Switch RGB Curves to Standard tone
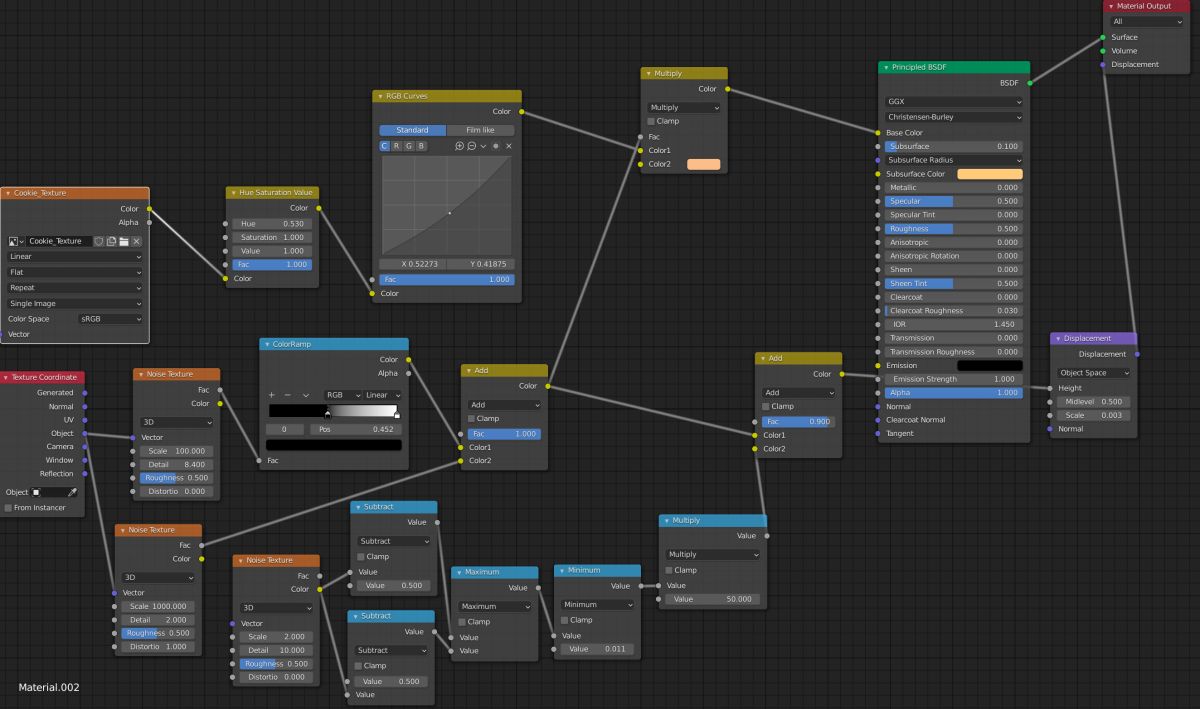This screenshot has width=1200, height=709. 412,130
